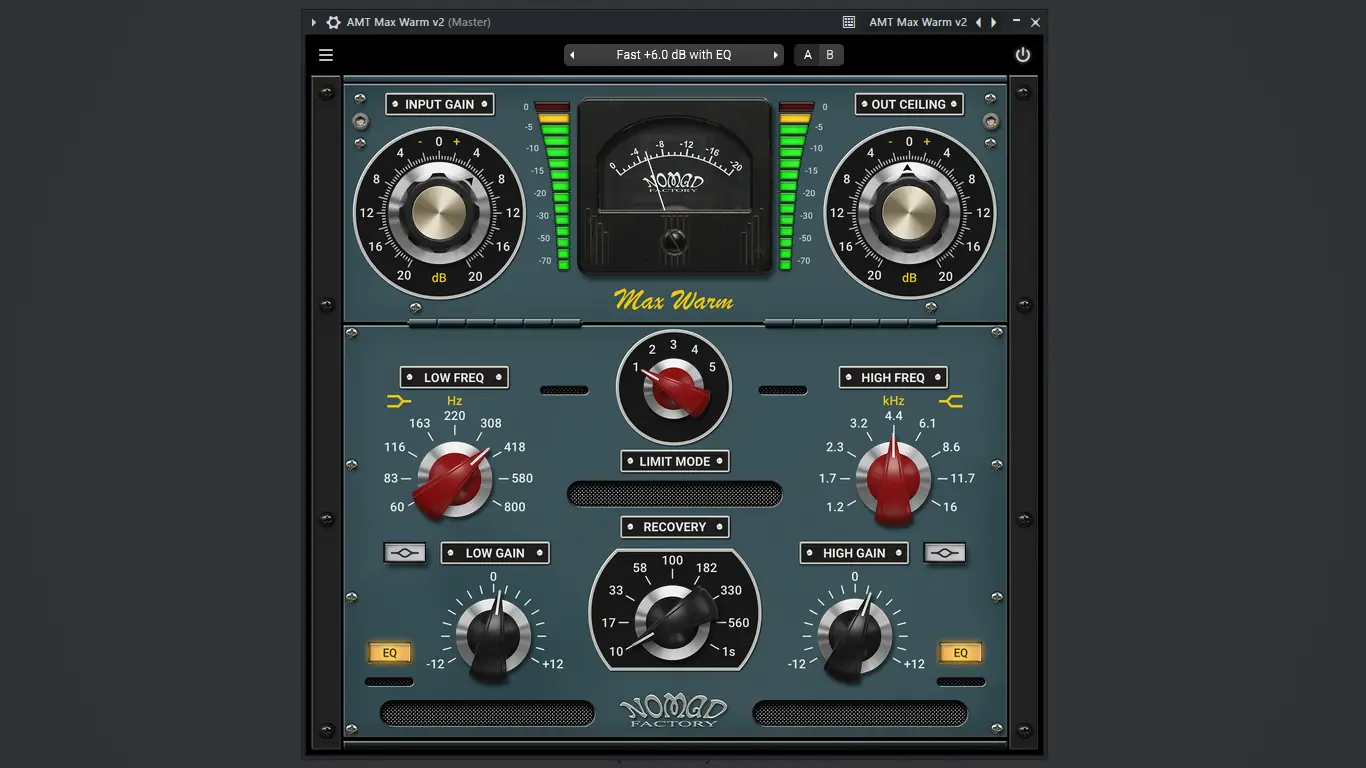The height and width of the screenshot is (768, 1366).
Task: Click the 1.2 mark on High Freq scale
Action: click(x=835, y=507)
